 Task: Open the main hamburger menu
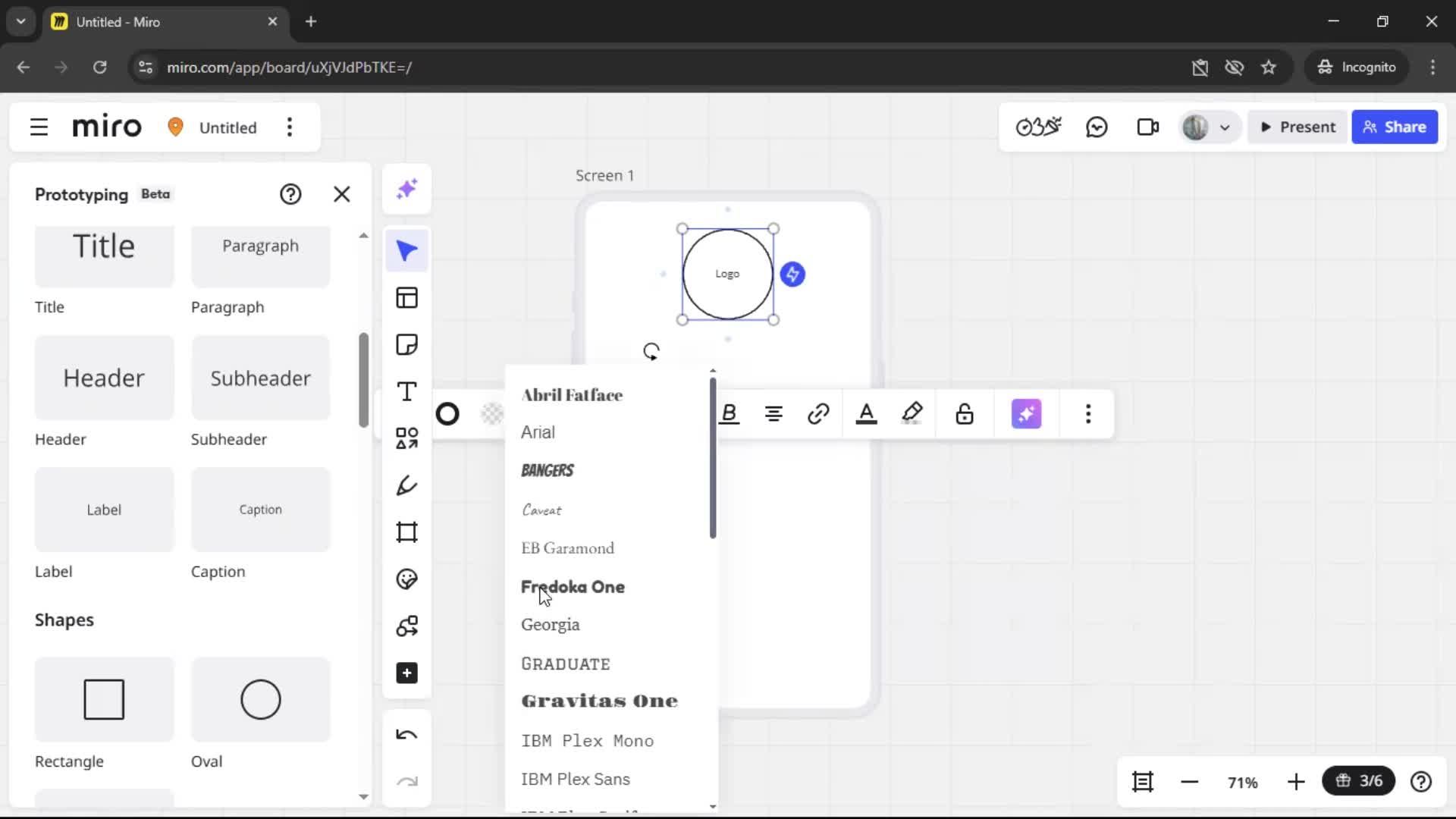pos(39,127)
